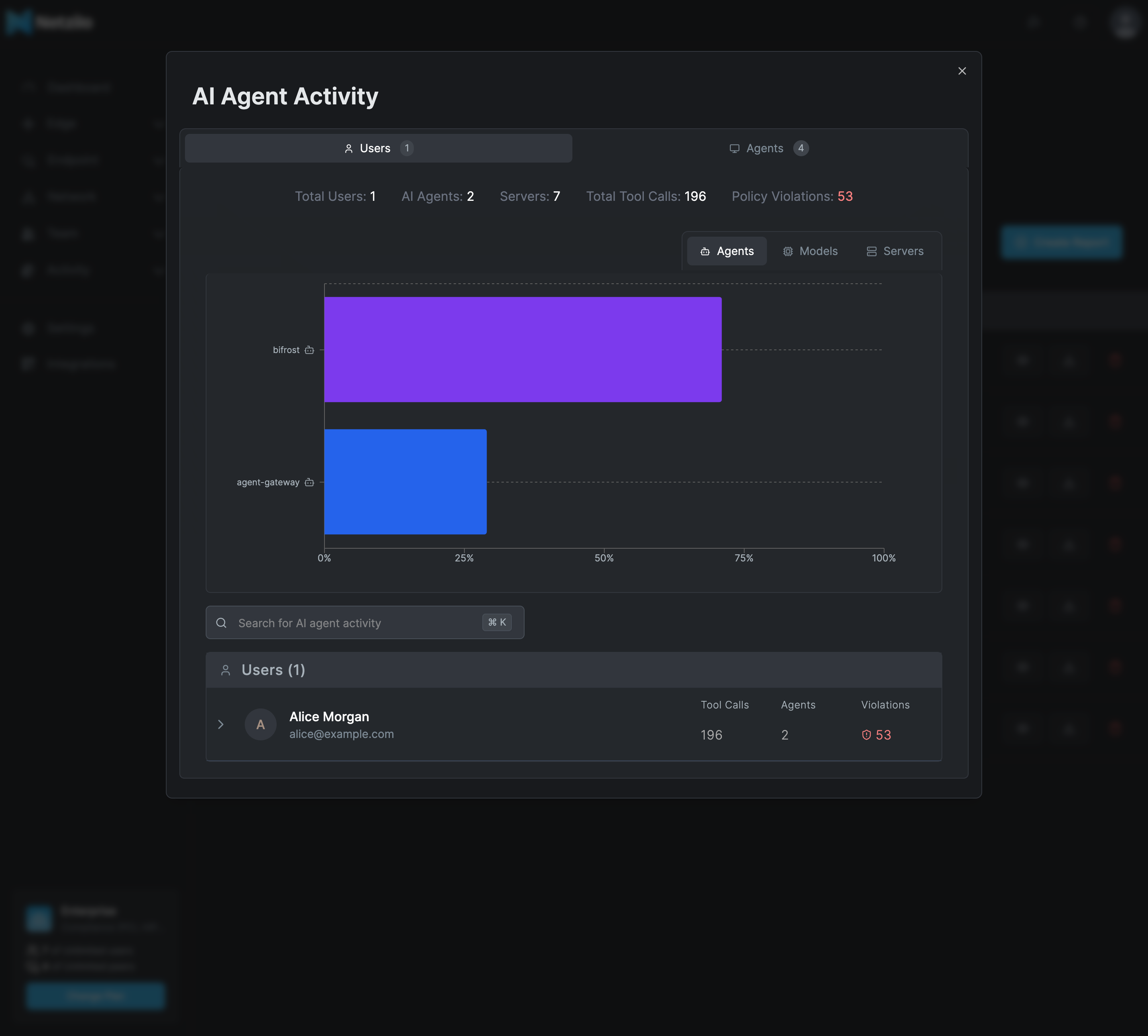Click the monitor icon in Agents tab
Image resolution: width=1148 pixels, height=1036 pixels.
pyautogui.click(x=735, y=149)
